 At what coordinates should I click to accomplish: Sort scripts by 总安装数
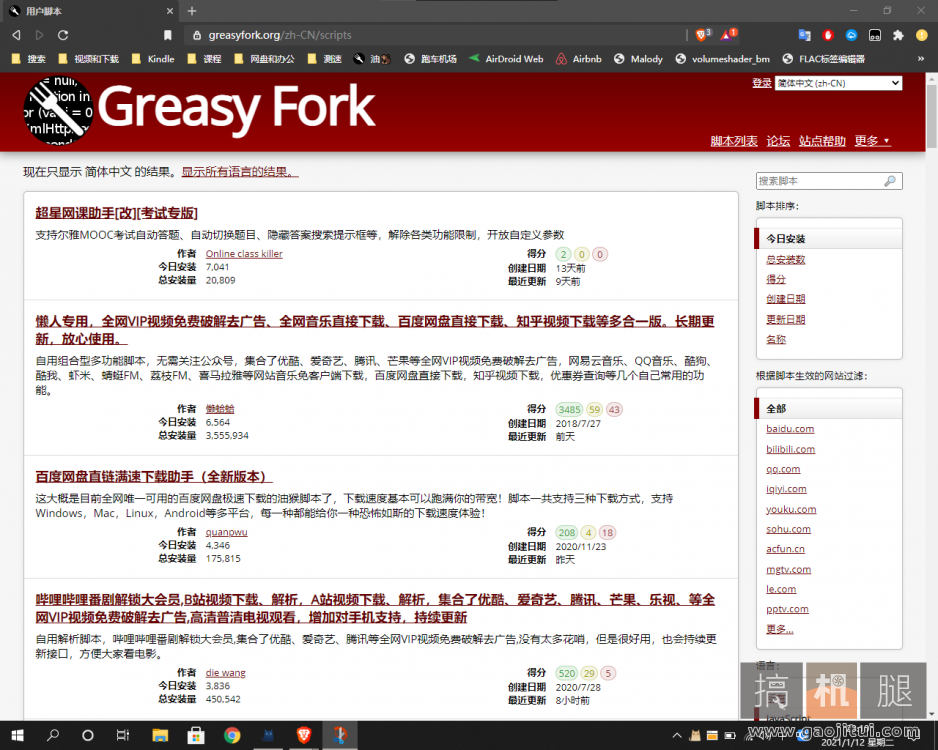click(785, 260)
